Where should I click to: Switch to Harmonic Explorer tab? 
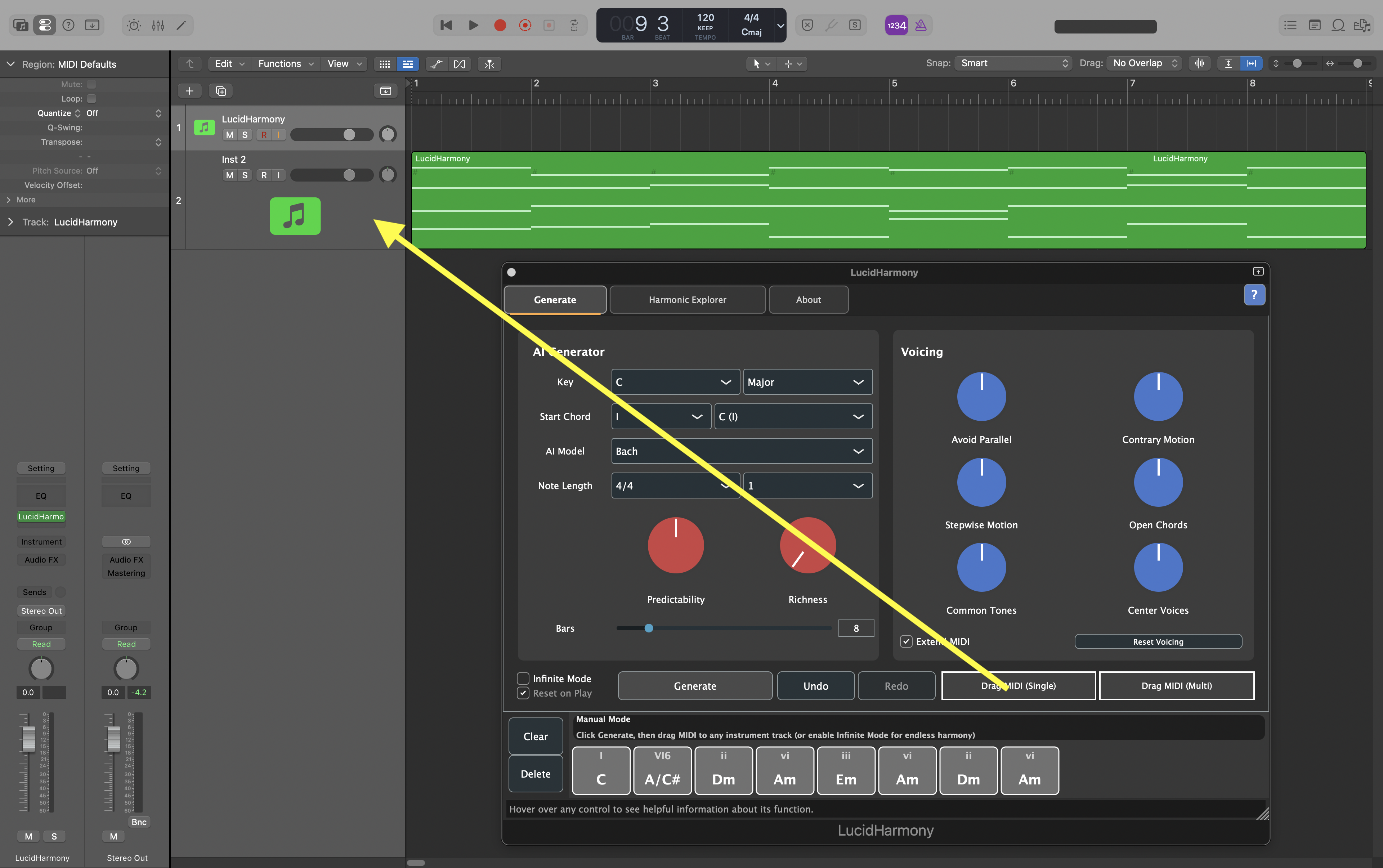click(x=687, y=300)
